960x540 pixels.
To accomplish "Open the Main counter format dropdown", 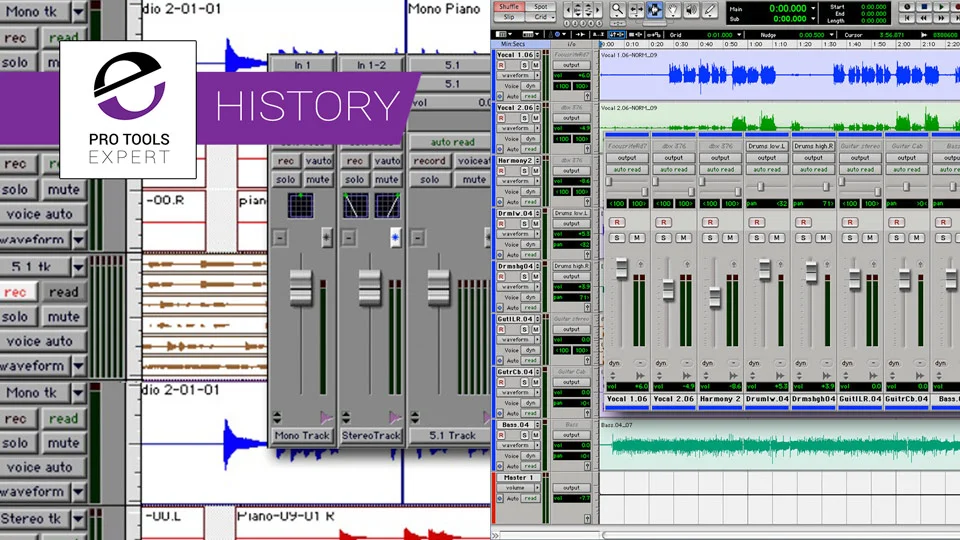I will click(813, 9).
